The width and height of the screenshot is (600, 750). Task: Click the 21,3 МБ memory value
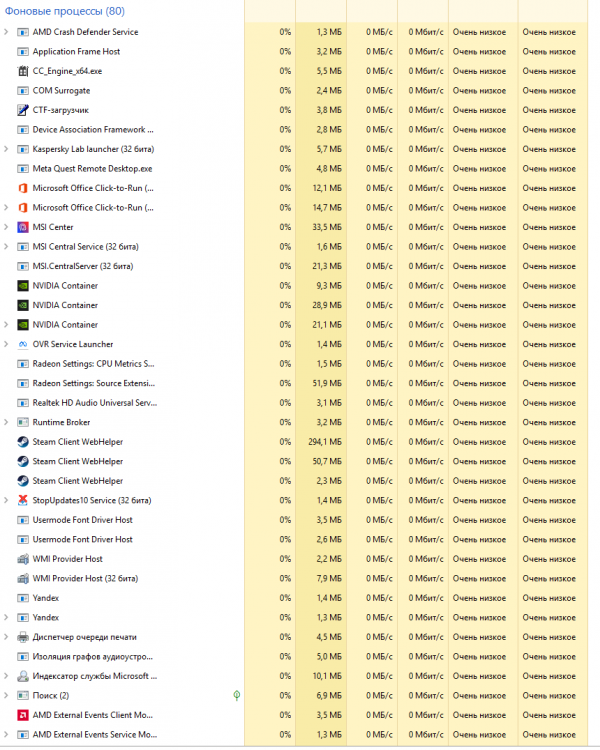pyautogui.click(x=327, y=266)
